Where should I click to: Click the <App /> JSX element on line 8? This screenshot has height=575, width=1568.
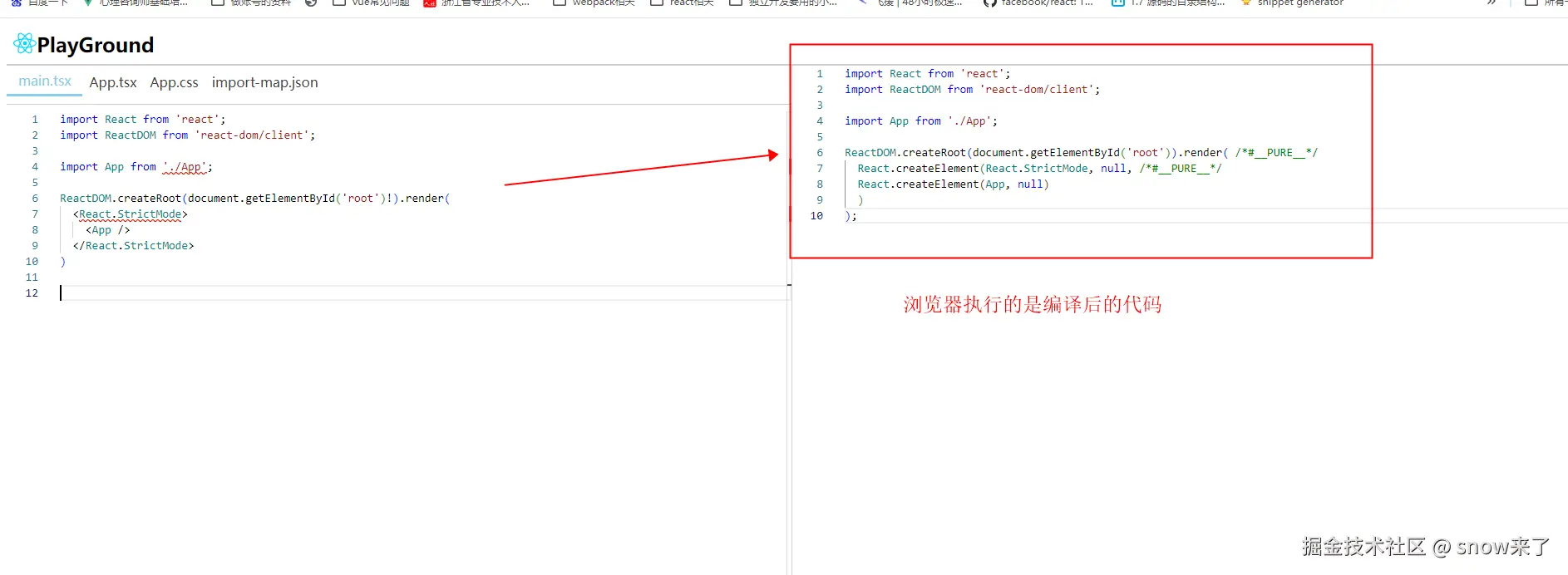[x=108, y=230]
